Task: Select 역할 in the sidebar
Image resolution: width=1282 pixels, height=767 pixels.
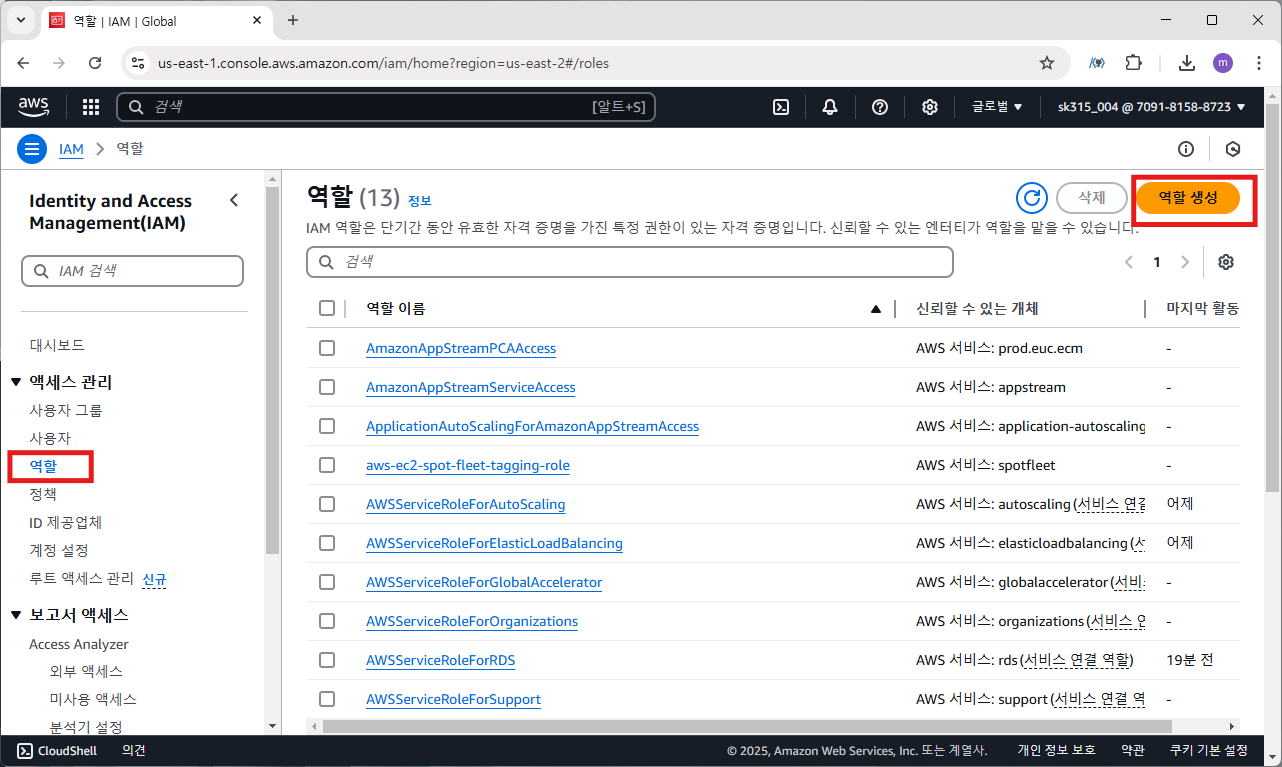Action: (x=43, y=466)
